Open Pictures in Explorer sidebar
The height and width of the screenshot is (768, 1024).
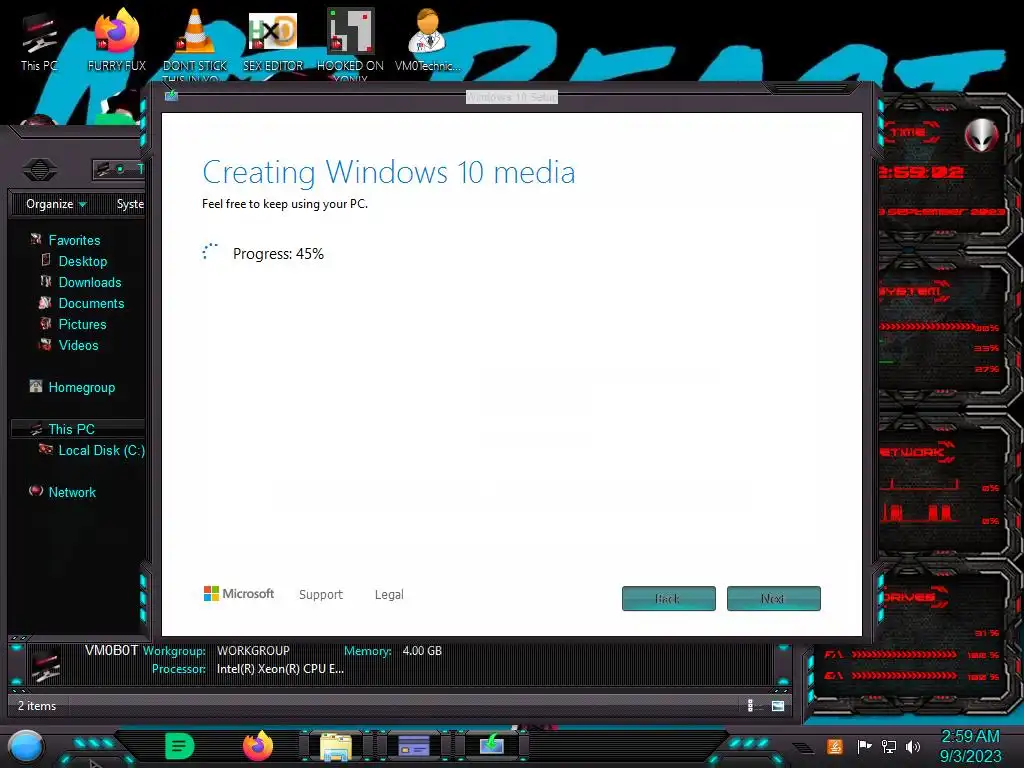pyautogui.click(x=82, y=324)
